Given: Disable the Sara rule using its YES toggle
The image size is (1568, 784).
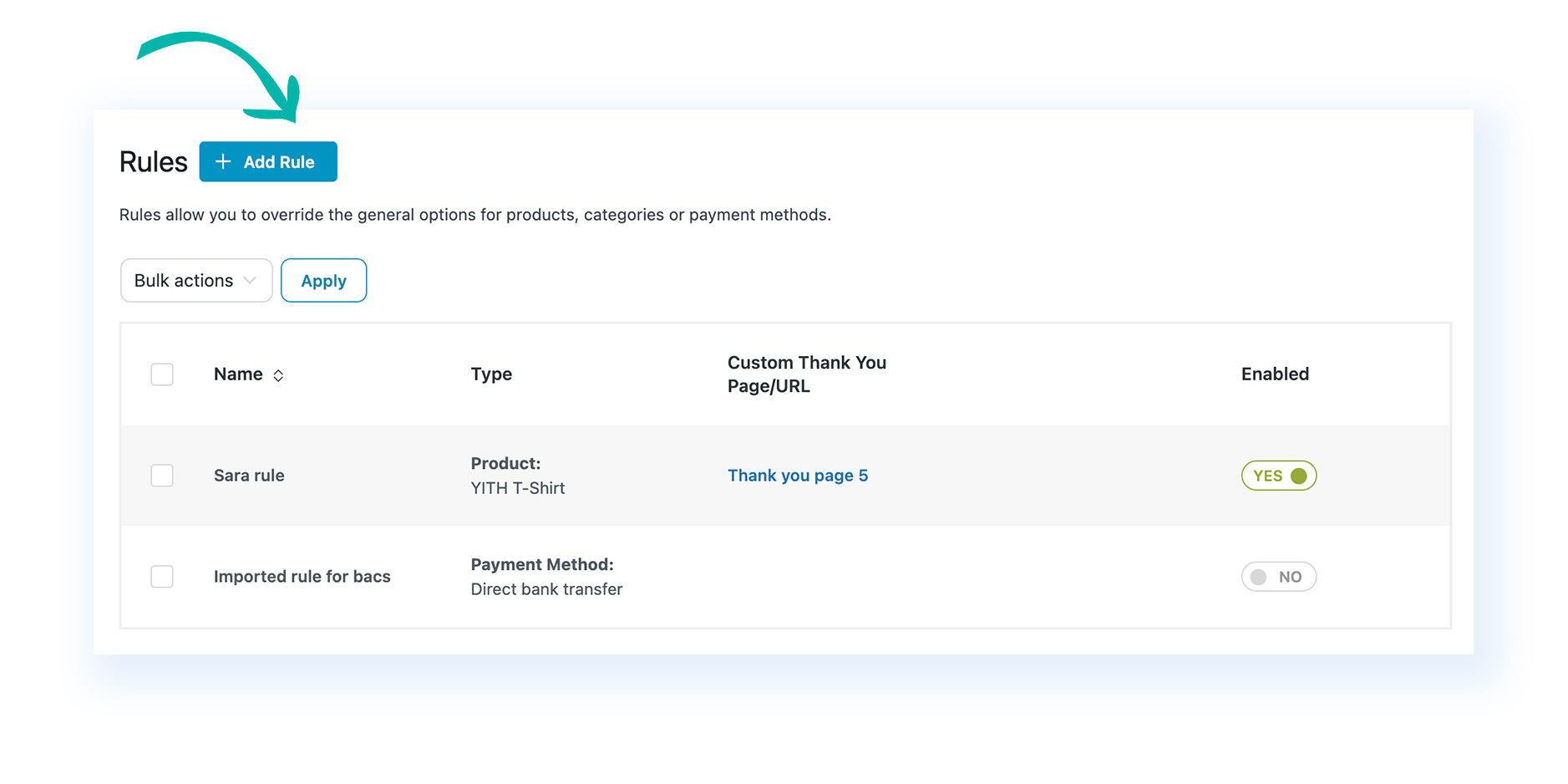Looking at the screenshot, I should point(1278,476).
